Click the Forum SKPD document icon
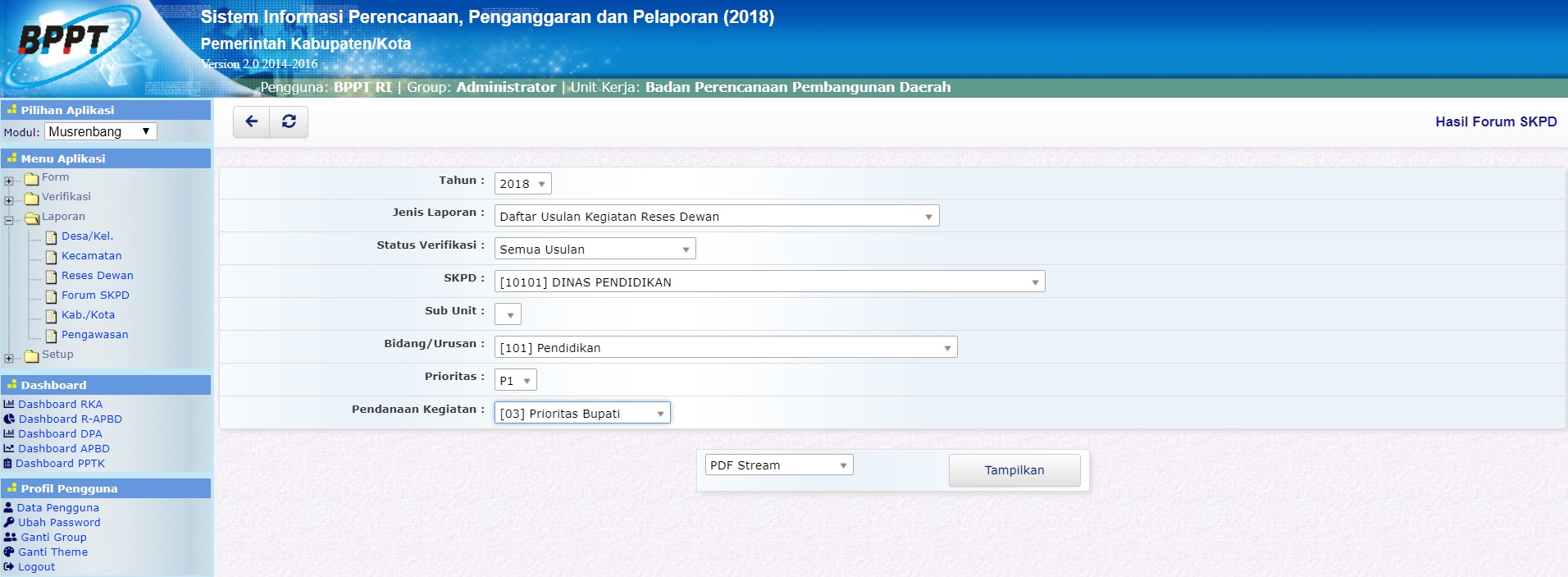Viewport: 1568px width, 577px height. click(52, 296)
